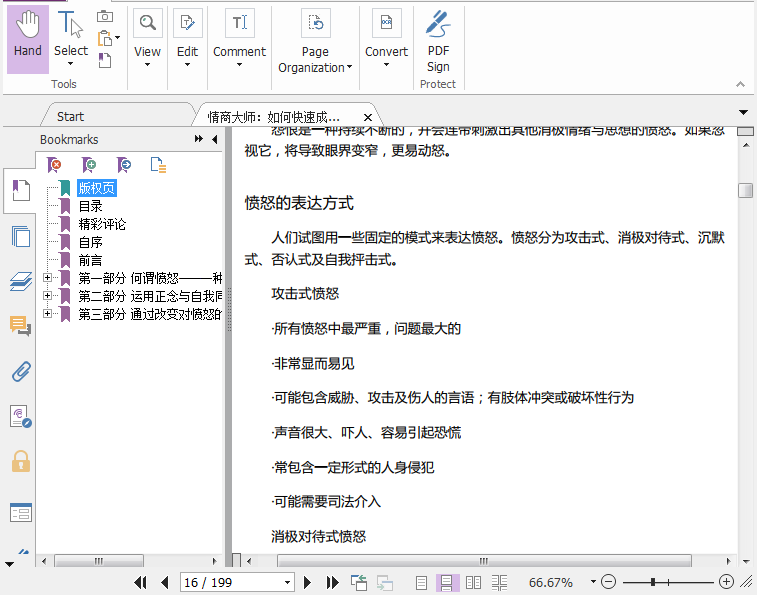The image size is (757, 595).
Task: Click the document horizontal scrollbar thumb
Action: point(484,561)
